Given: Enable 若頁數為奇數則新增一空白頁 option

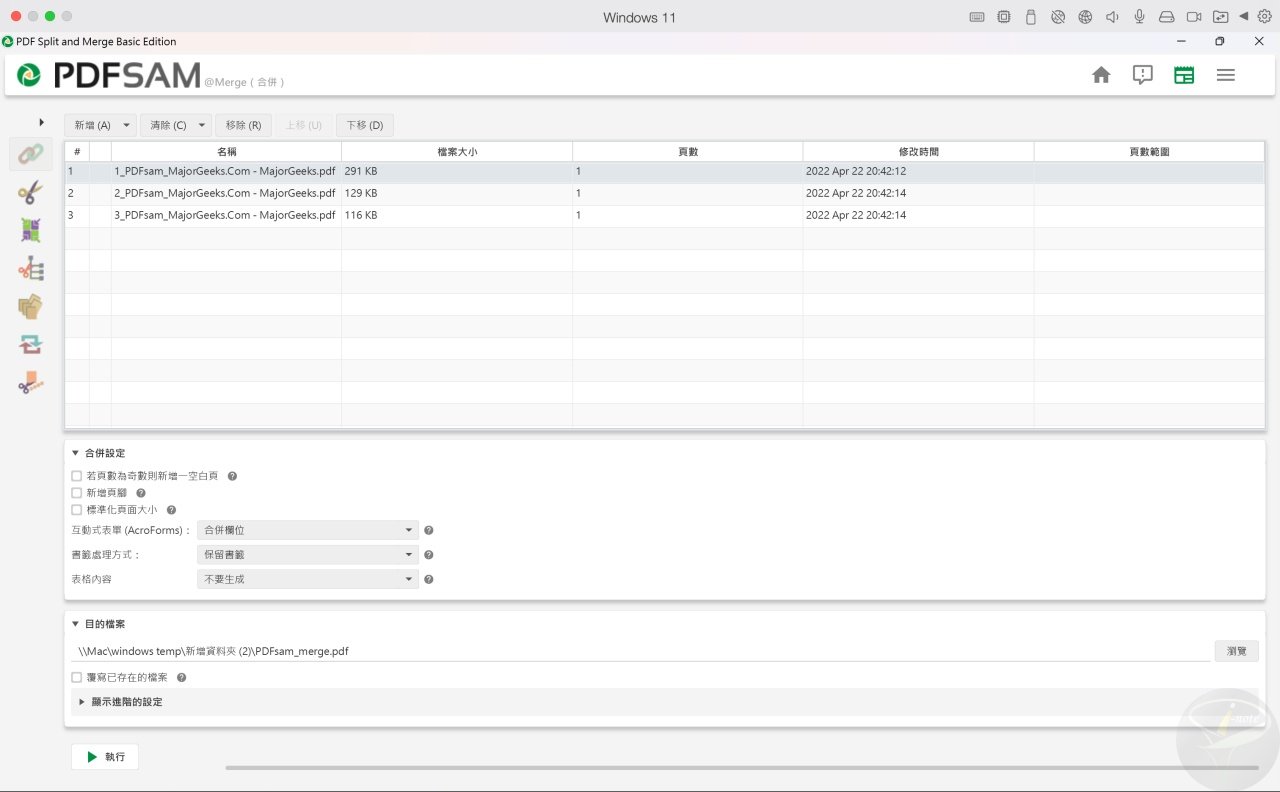Looking at the screenshot, I should pyautogui.click(x=76, y=475).
